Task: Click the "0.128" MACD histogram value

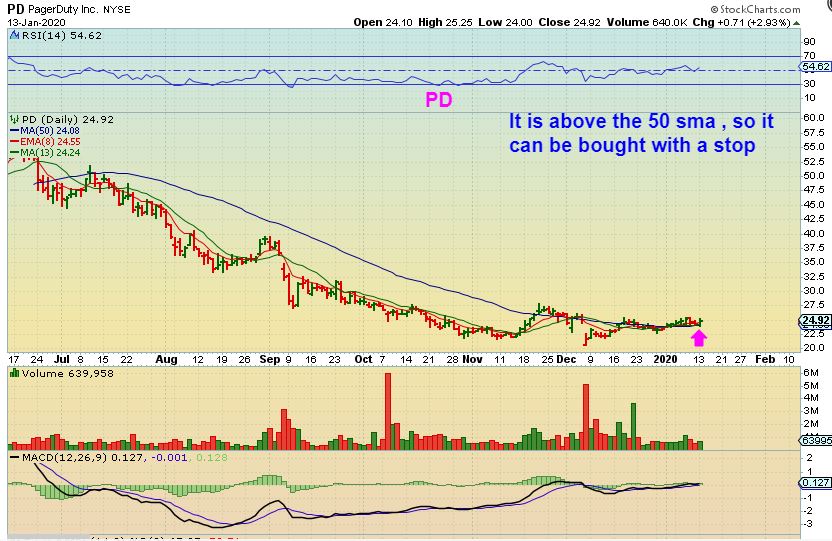Action: pyautogui.click(x=212, y=457)
